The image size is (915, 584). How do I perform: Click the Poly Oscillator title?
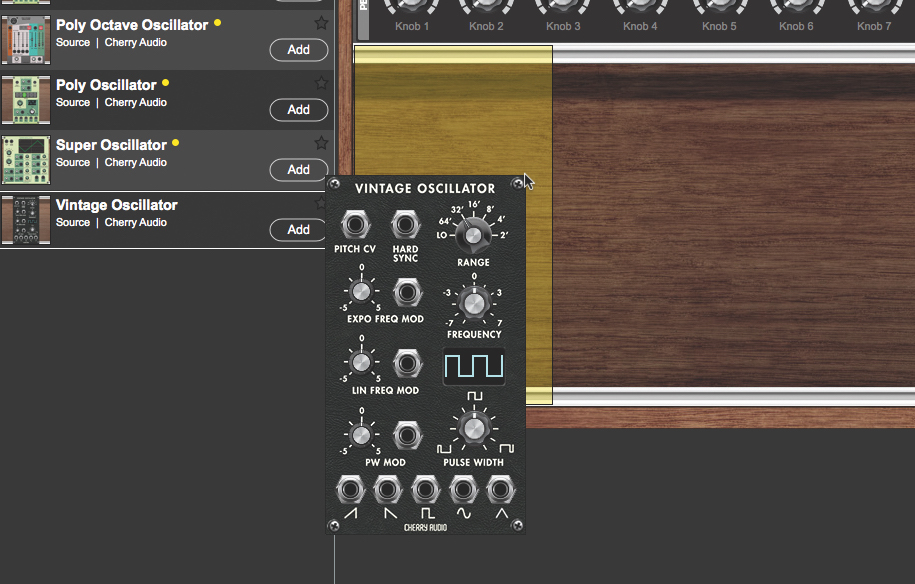106,85
